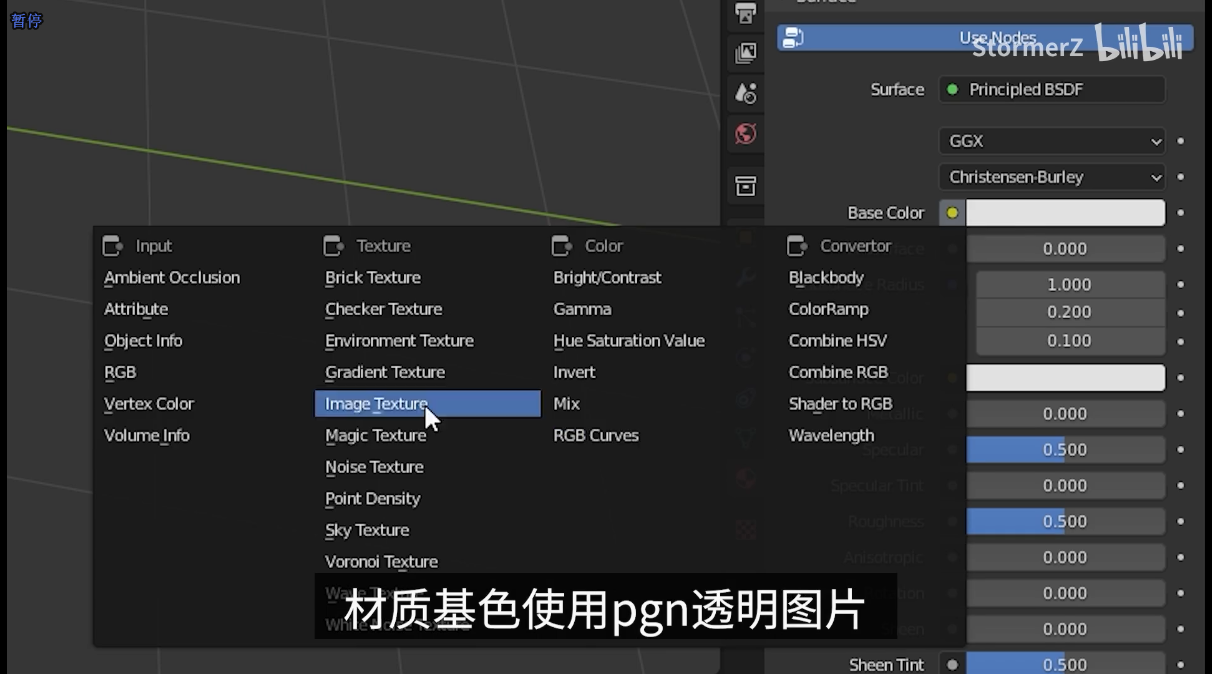The height and width of the screenshot is (674, 1212).
Task: Switch to the Output properties tab
Action: [745, 13]
